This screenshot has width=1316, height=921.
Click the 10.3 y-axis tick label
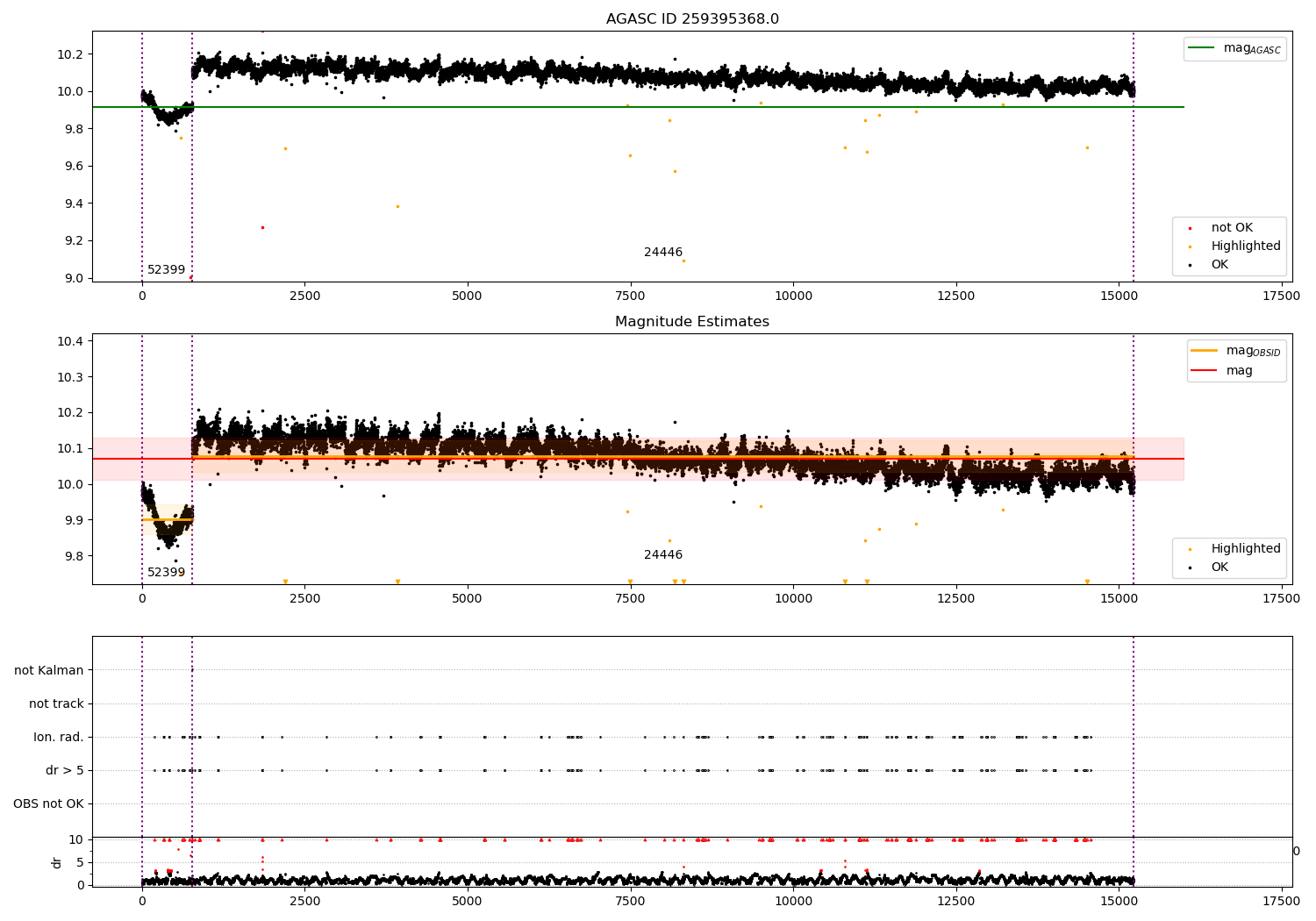70,377
